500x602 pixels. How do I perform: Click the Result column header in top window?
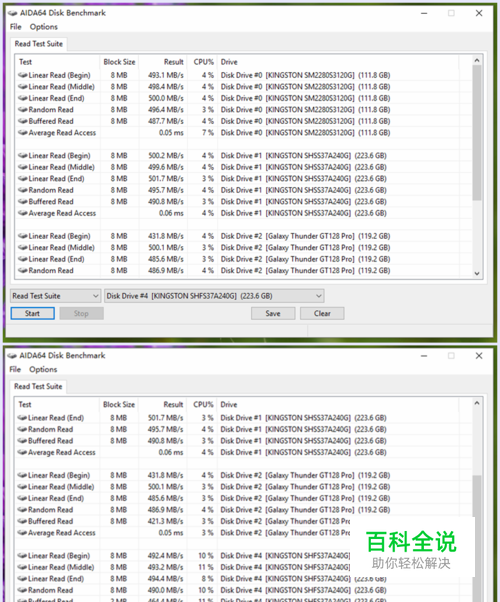(x=163, y=62)
